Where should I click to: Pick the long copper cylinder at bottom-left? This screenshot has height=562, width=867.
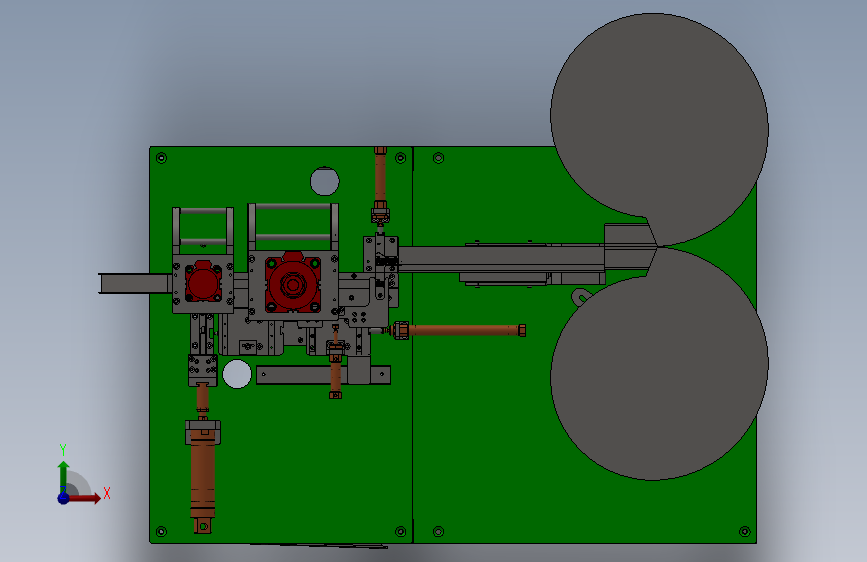(x=203, y=477)
